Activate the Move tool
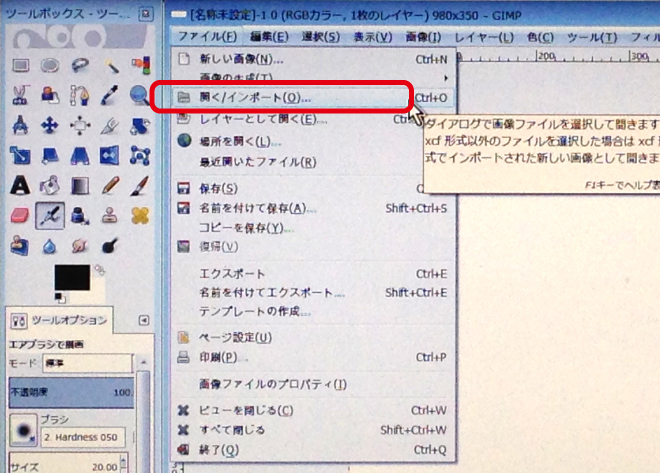The width and height of the screenshot is (660, 473). pos(50,127)
